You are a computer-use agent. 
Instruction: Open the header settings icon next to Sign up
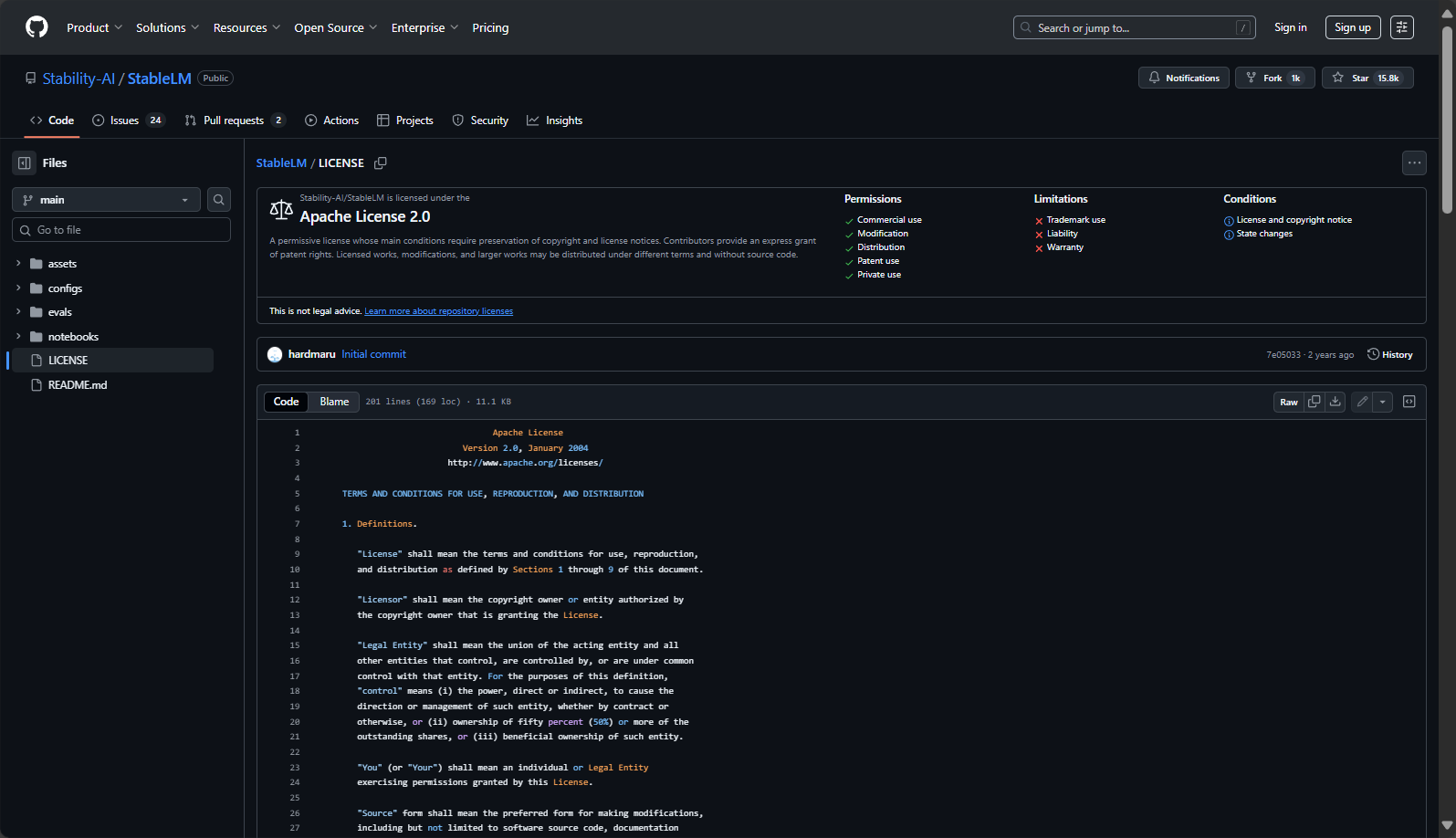pyautogui.click(x=1402, y=27)
